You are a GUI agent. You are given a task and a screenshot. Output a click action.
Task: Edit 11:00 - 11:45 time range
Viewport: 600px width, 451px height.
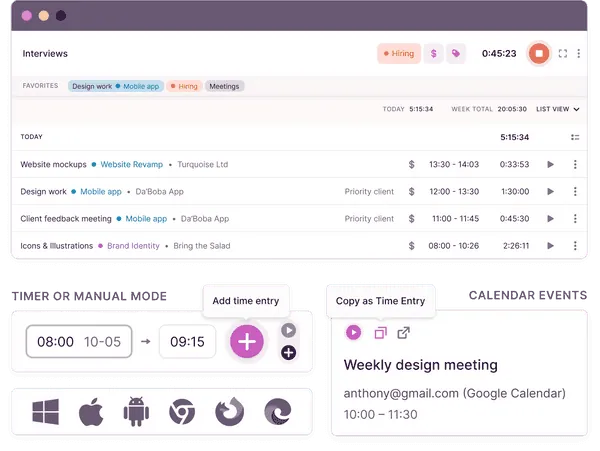pos(455,219)
